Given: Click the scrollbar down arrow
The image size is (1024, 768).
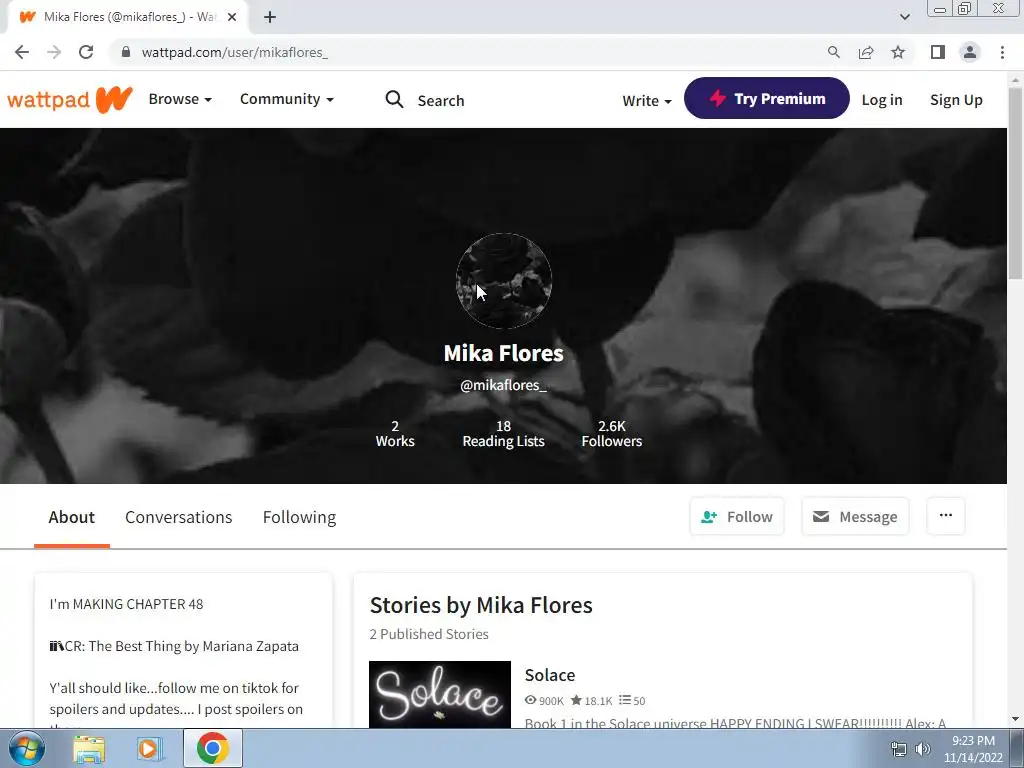Looking at the screenshot, I should pyautogui.click(x=1015, y=719).
